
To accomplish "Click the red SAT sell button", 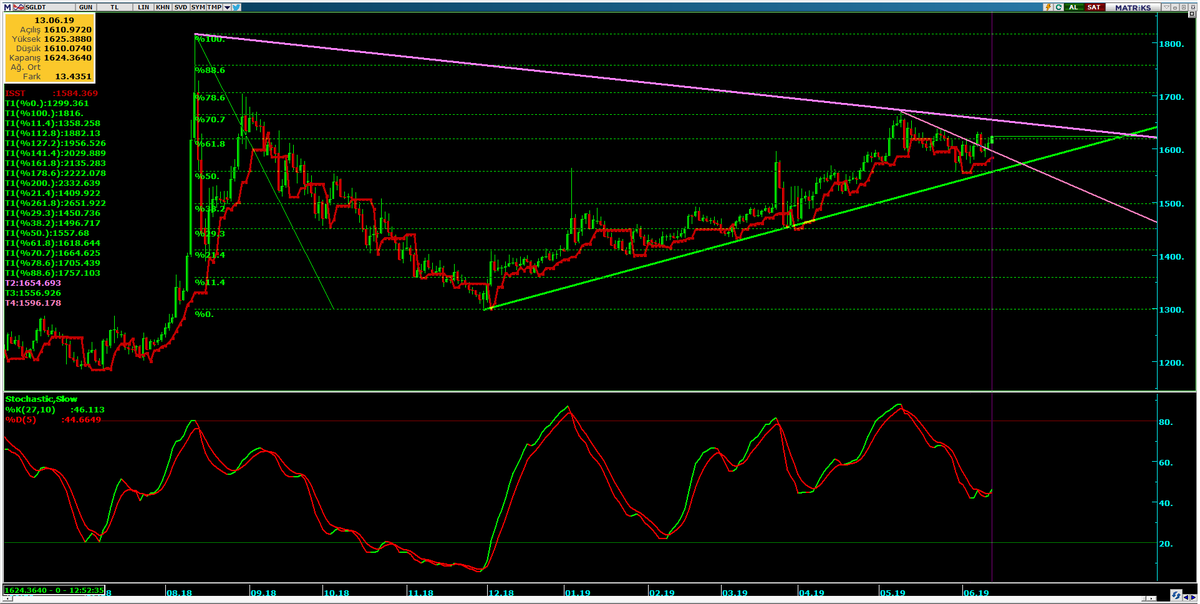I will [1095, 7].
